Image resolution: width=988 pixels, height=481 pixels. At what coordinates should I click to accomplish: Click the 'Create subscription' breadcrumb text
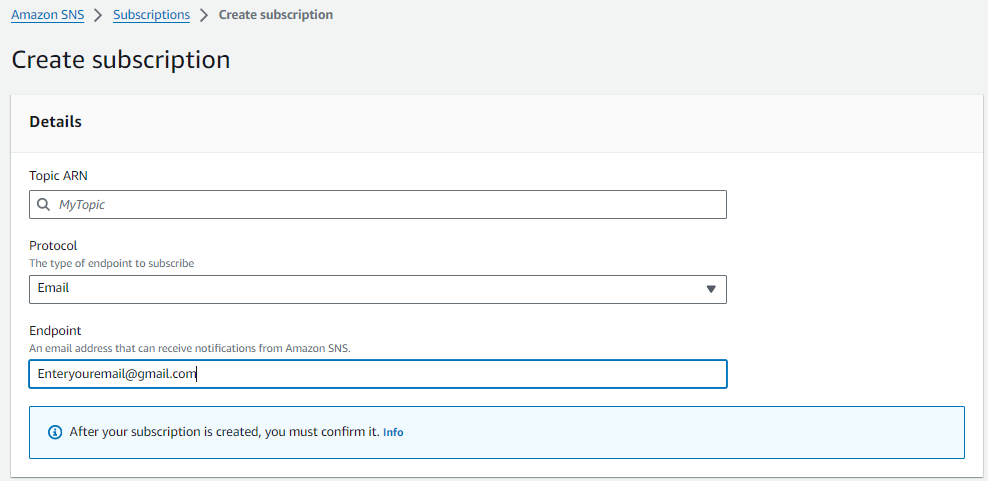(x=275, y=14)
